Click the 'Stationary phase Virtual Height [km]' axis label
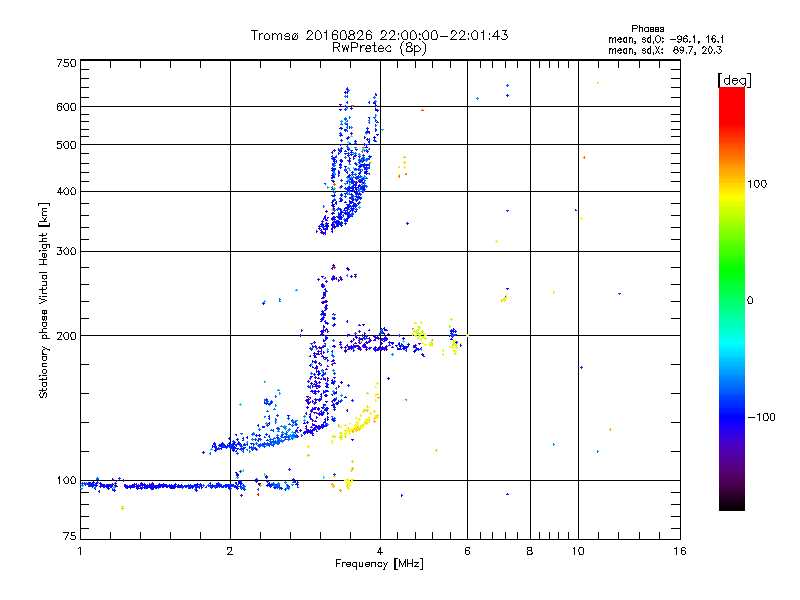This screenshot has height=600, width=800. click(44, 300)
